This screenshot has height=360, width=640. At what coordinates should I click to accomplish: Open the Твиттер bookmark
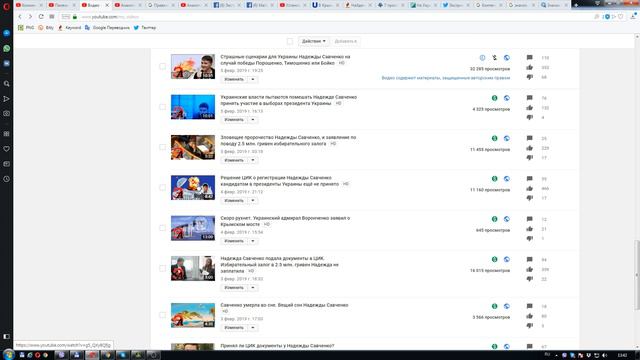pyautogui.click(x=145, y=28)
